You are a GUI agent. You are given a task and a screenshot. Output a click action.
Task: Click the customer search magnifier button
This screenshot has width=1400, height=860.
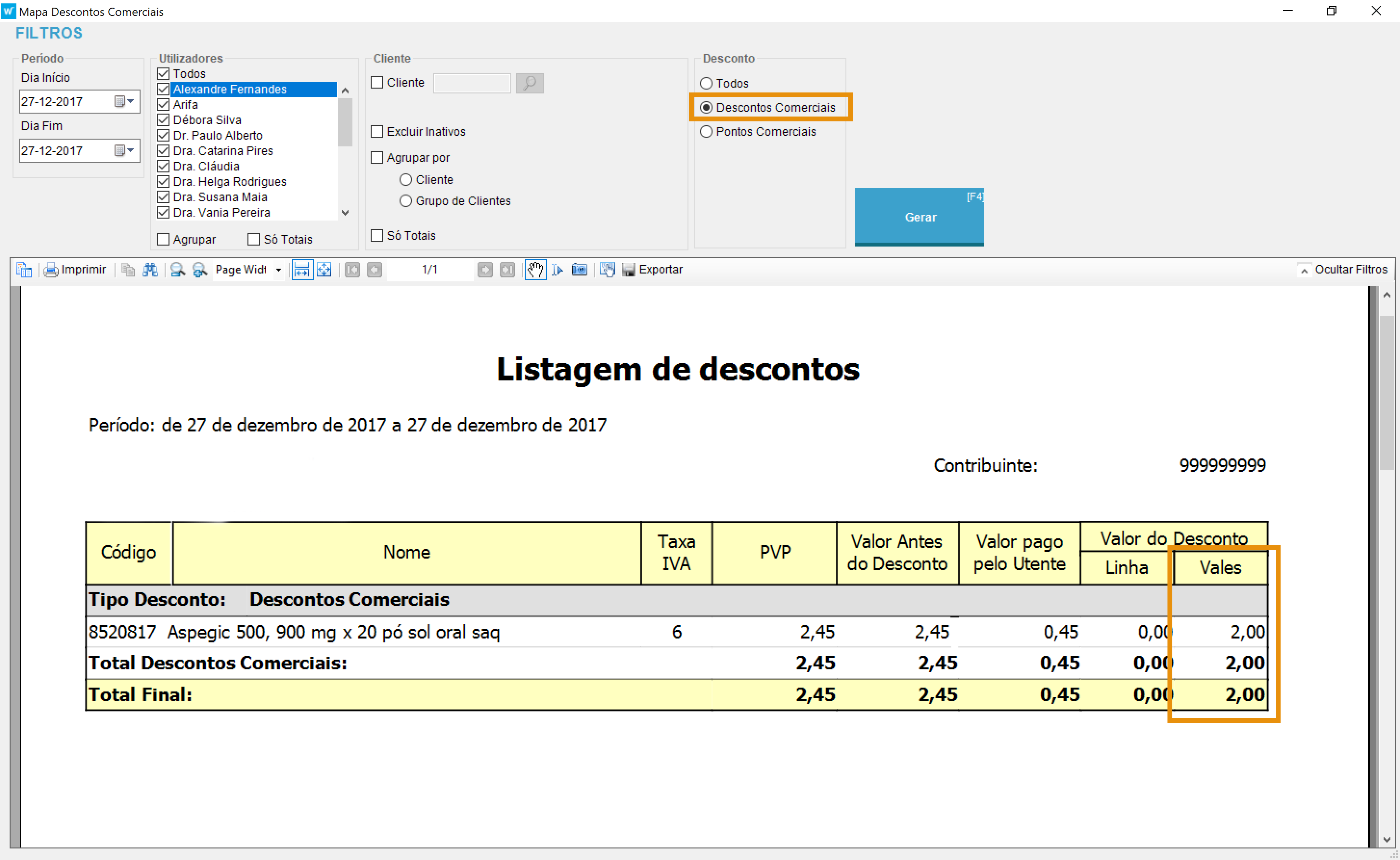(x=530, y=83)
